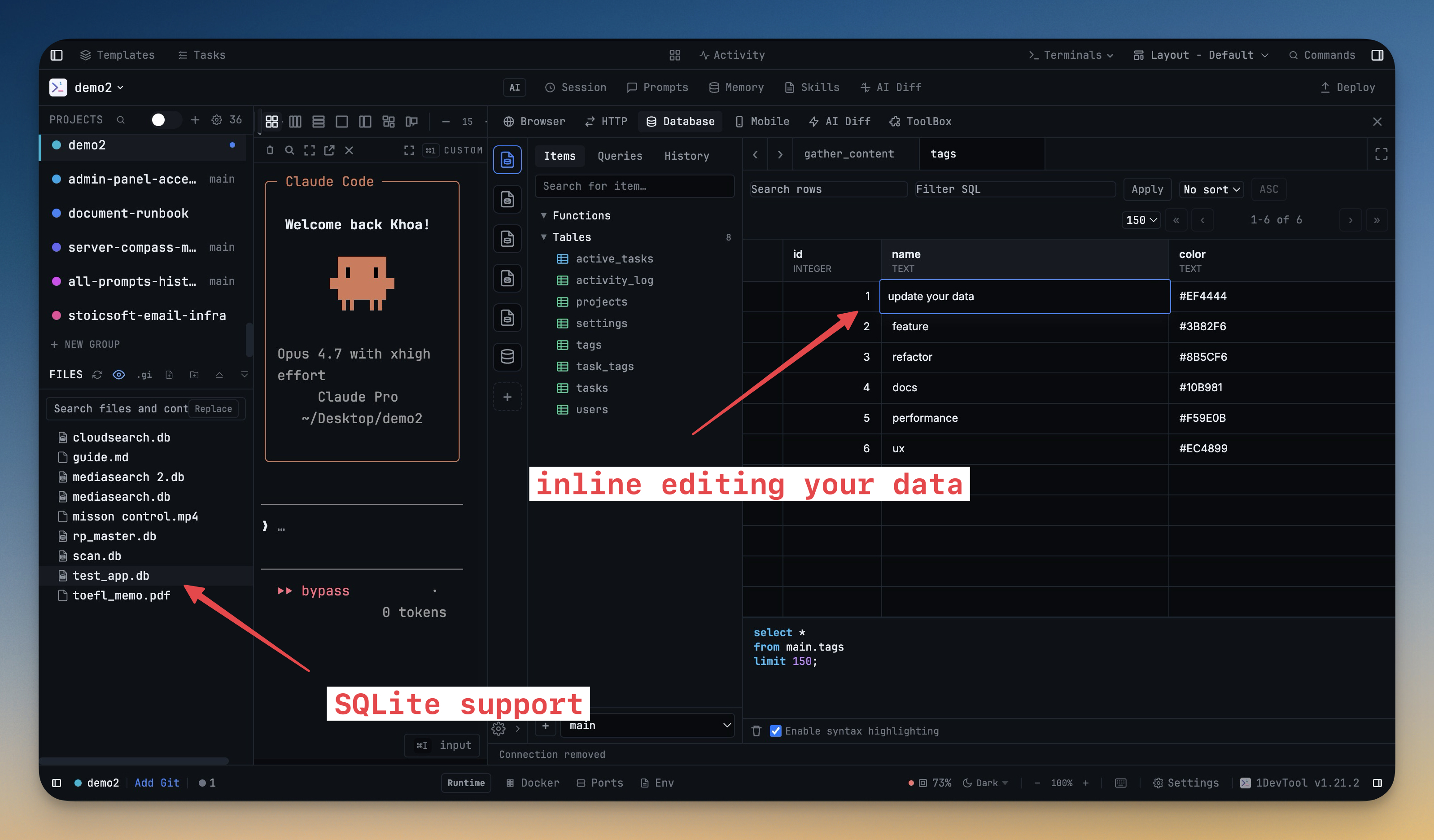Add a new project with plus icon
The image size is (1434, 840).
(195, 119)
